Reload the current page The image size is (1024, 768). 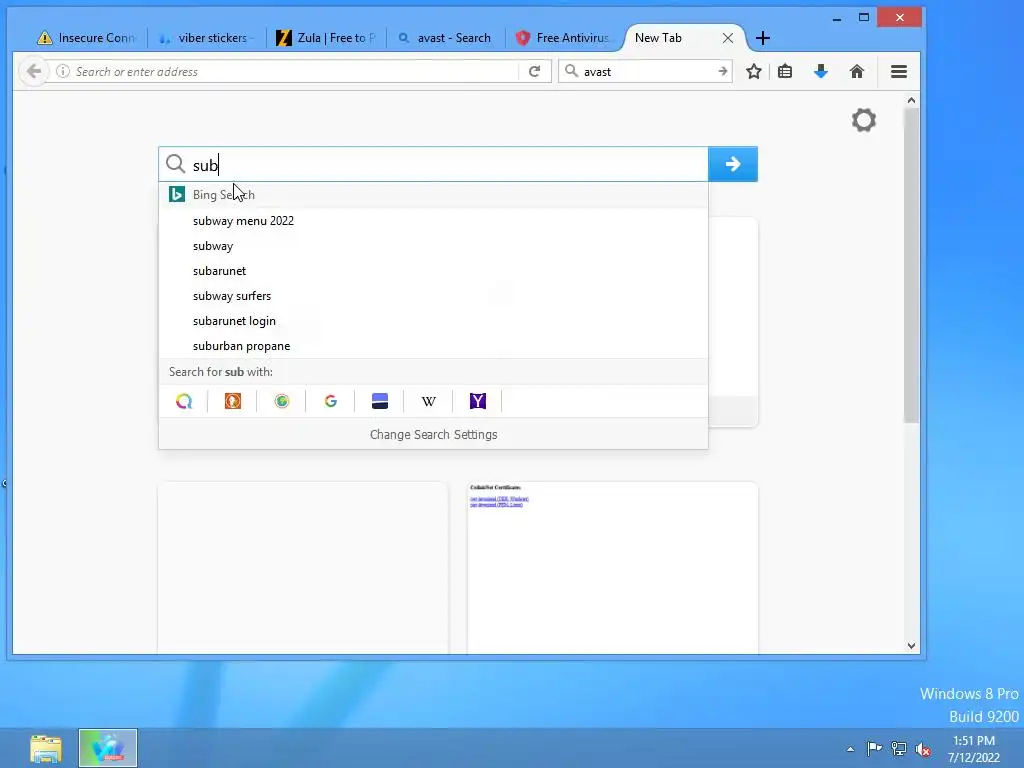pos(534,71)
